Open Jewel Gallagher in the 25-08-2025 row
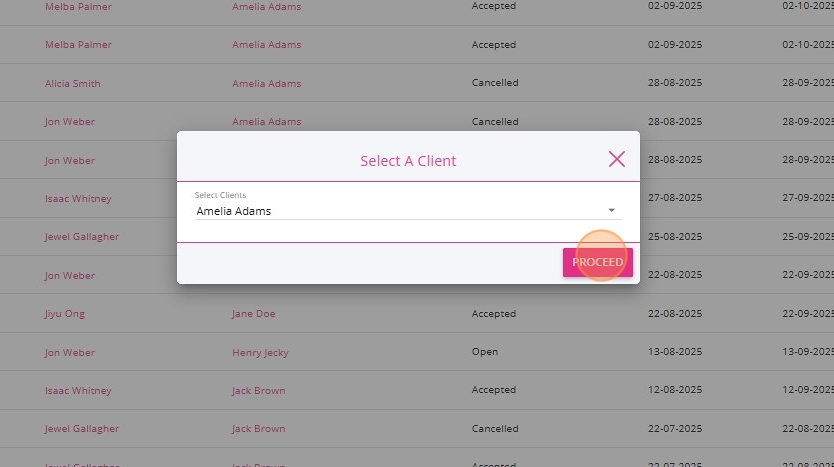 pyautogui.click(x=82, y=237)
